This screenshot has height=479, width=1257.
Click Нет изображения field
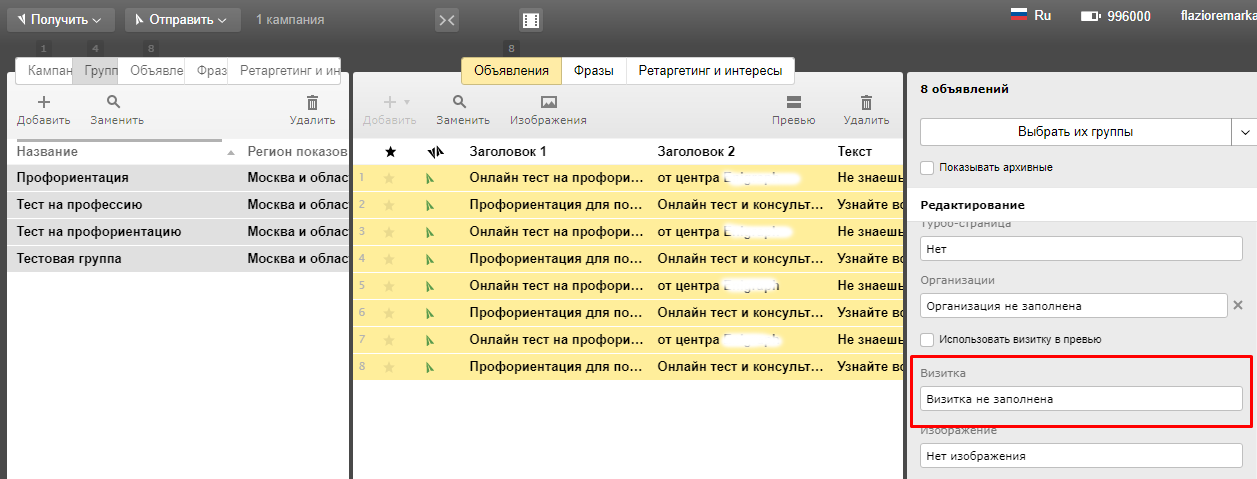[1081, 455]
